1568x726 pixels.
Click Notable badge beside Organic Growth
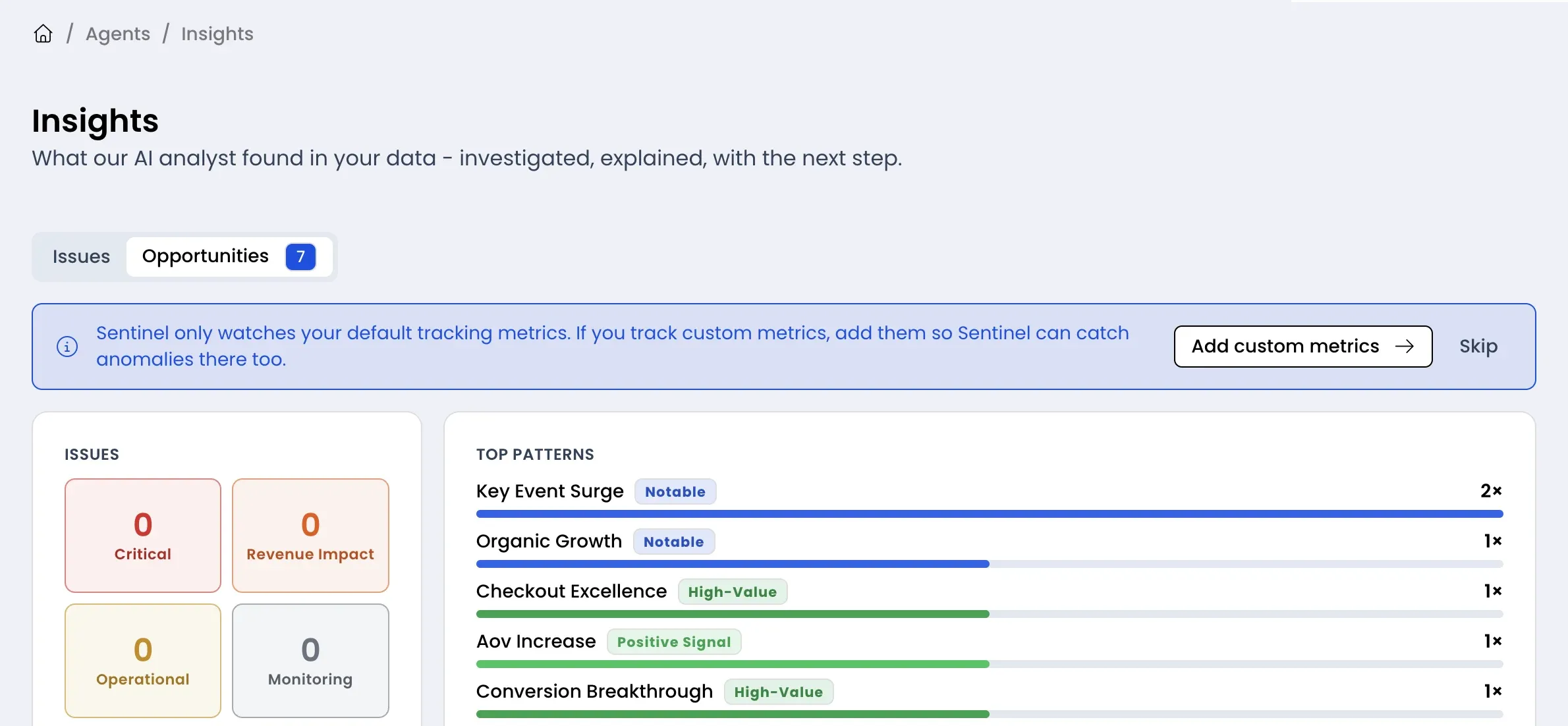pyautogui.click(x=674, y=542)
